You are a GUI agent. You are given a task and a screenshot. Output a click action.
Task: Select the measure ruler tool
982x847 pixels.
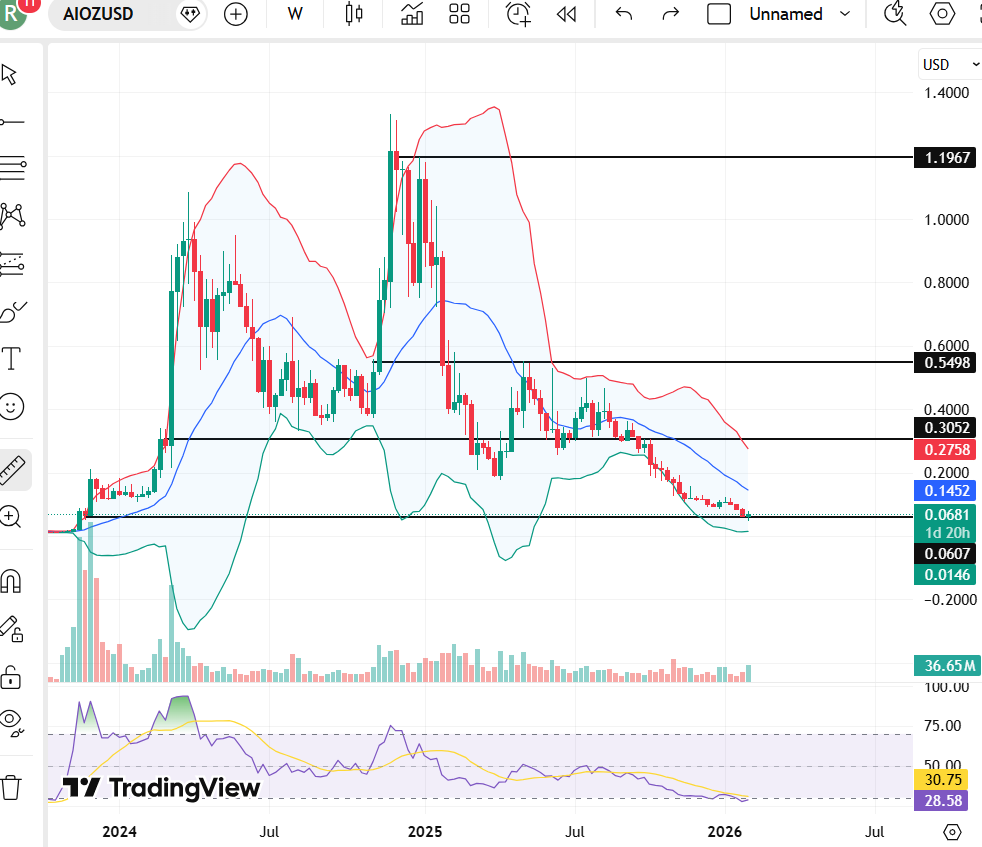tap(14, 469)
